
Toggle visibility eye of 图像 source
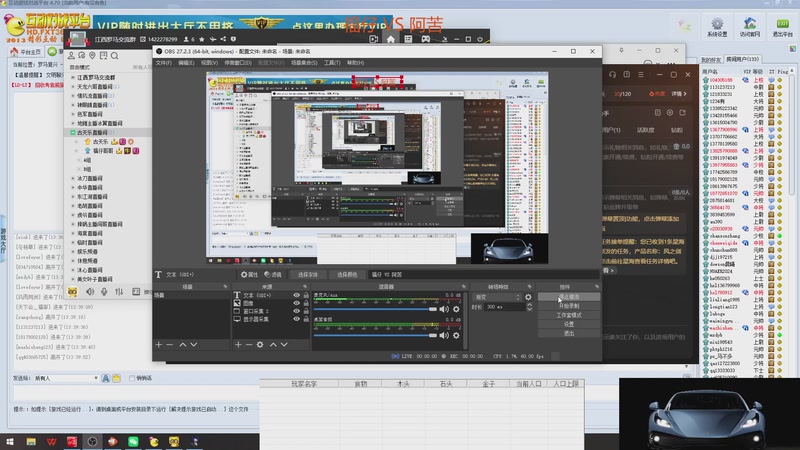[296, 303]
